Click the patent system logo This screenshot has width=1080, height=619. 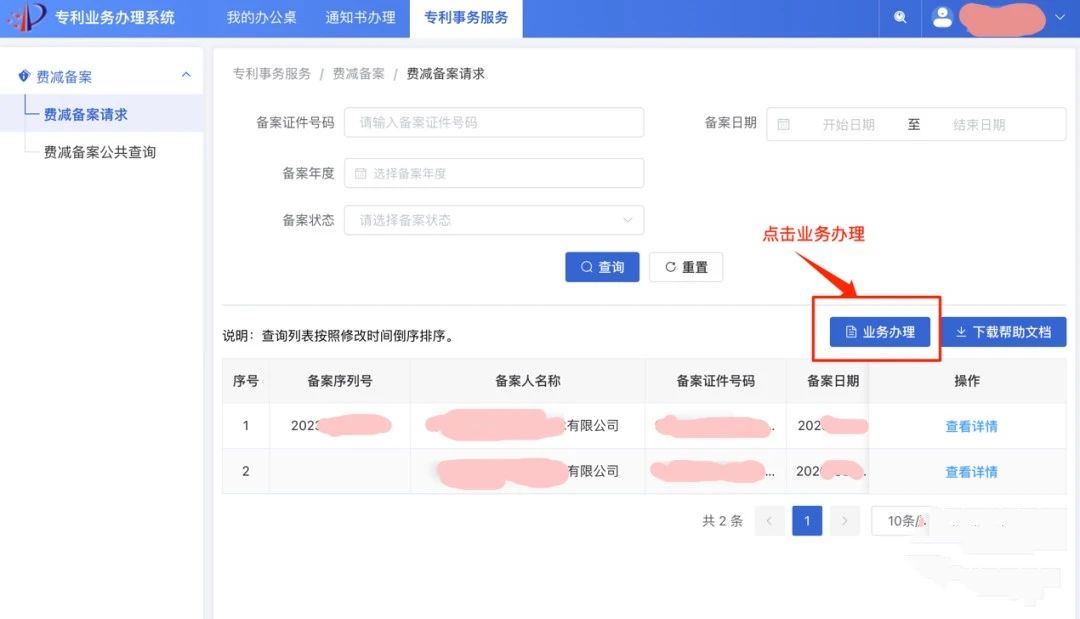(27, 17)
